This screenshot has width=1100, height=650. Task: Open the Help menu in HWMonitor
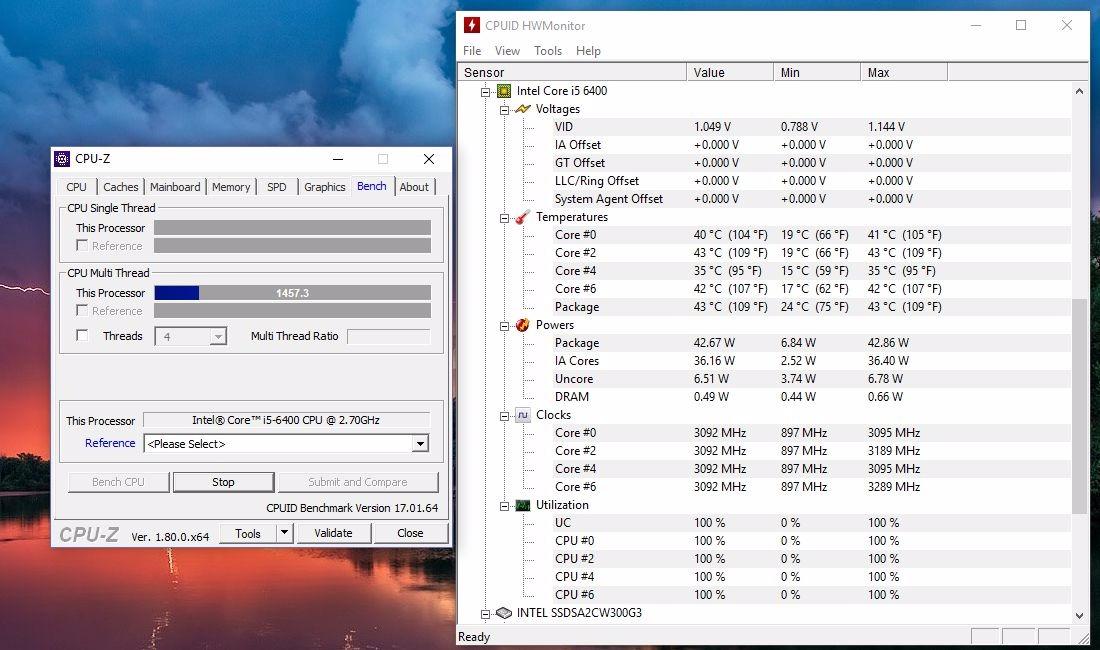coord(589,50)
